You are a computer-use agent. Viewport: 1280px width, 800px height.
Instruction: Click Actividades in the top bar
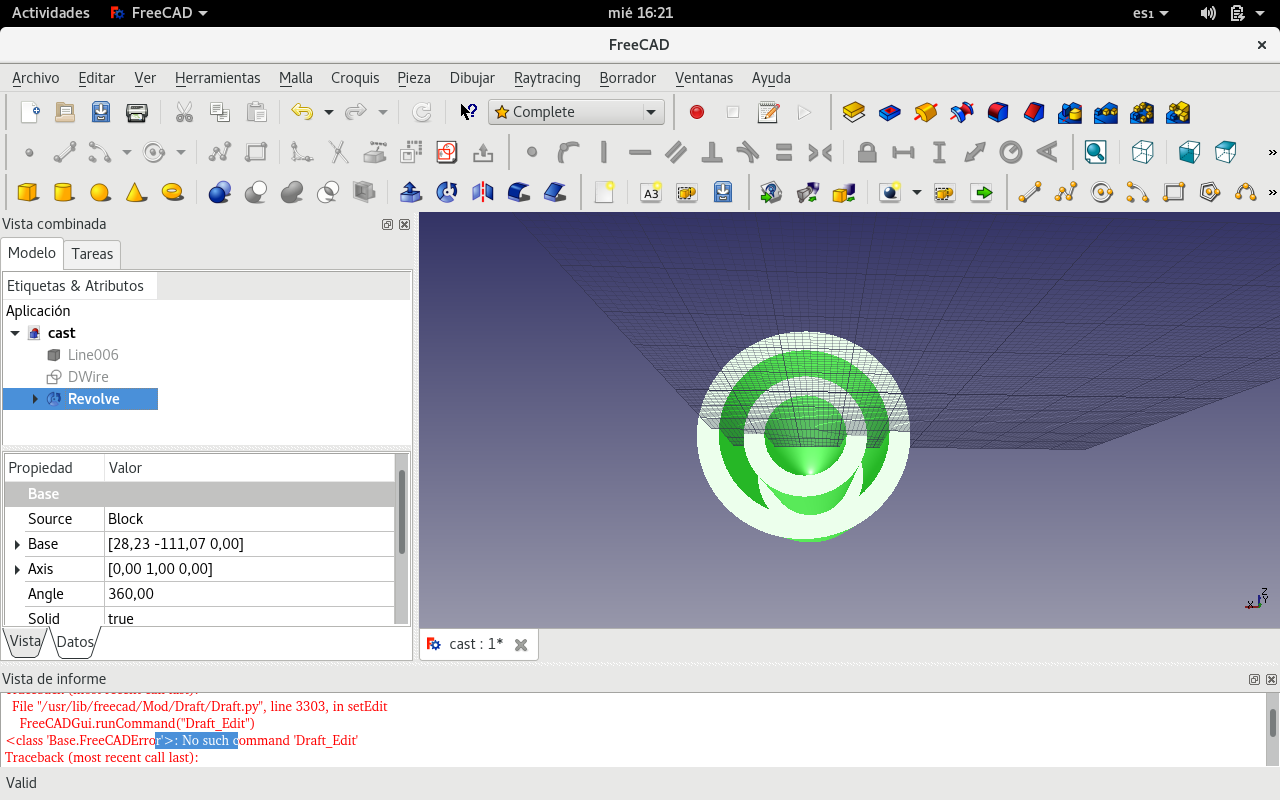pyautogui.click(x=50, y=13)
